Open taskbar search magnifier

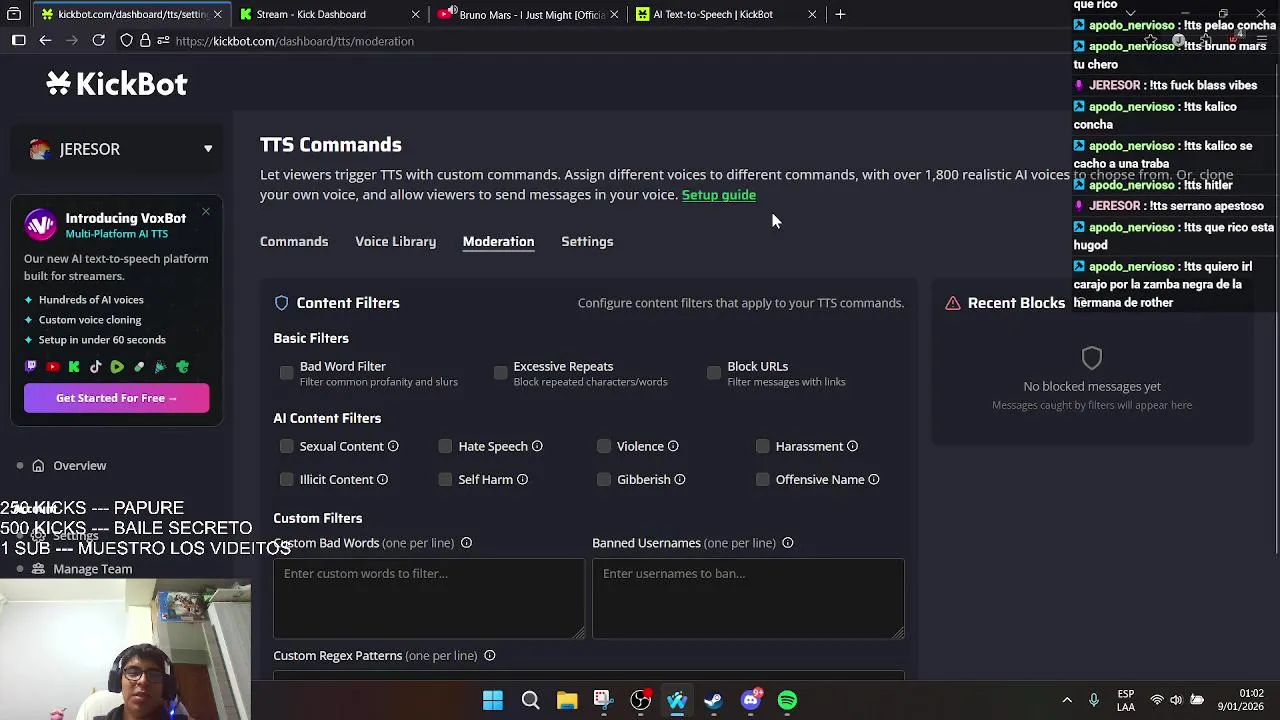point(530,701)
